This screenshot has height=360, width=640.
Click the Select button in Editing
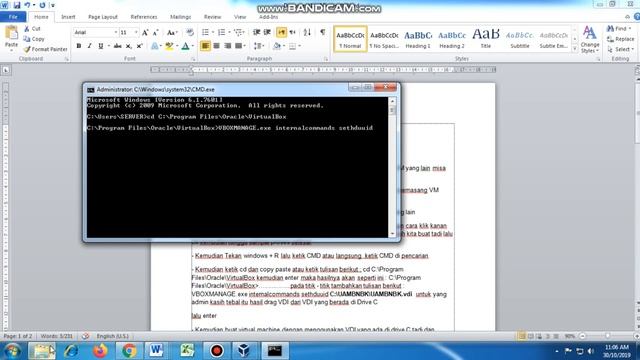620,49
